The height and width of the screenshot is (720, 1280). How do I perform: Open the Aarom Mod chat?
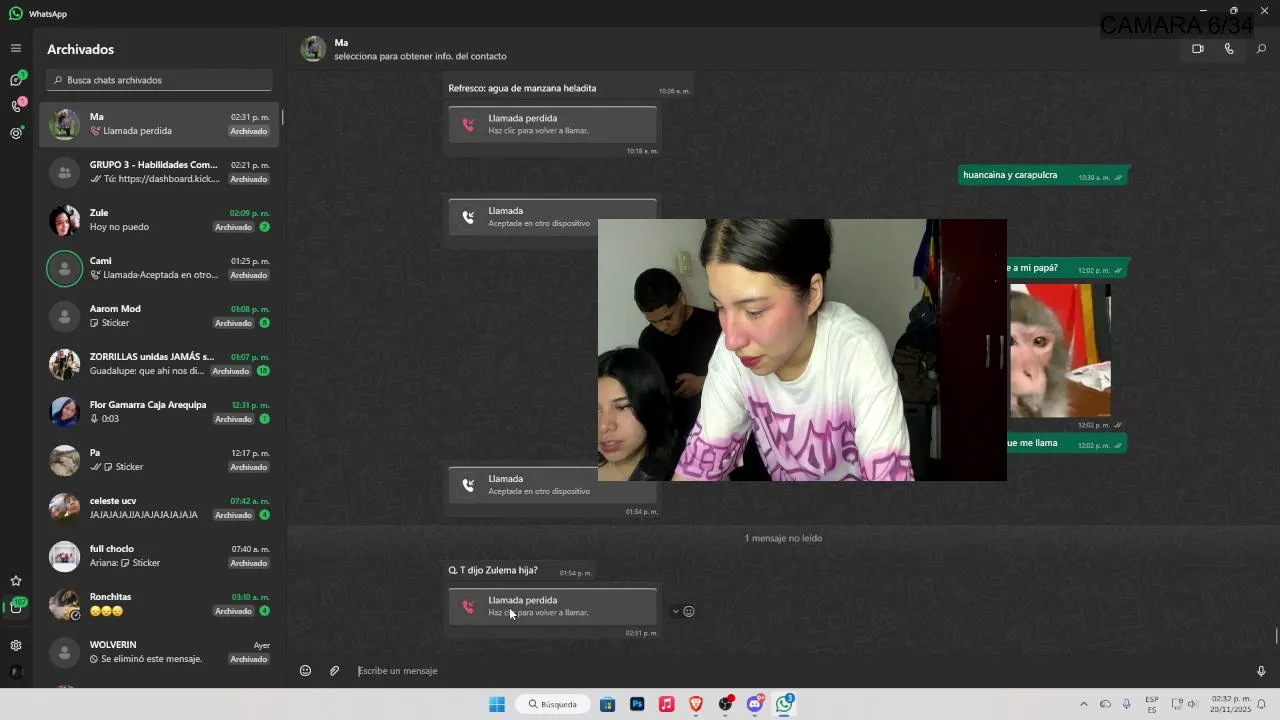click(x=160, y=316)
